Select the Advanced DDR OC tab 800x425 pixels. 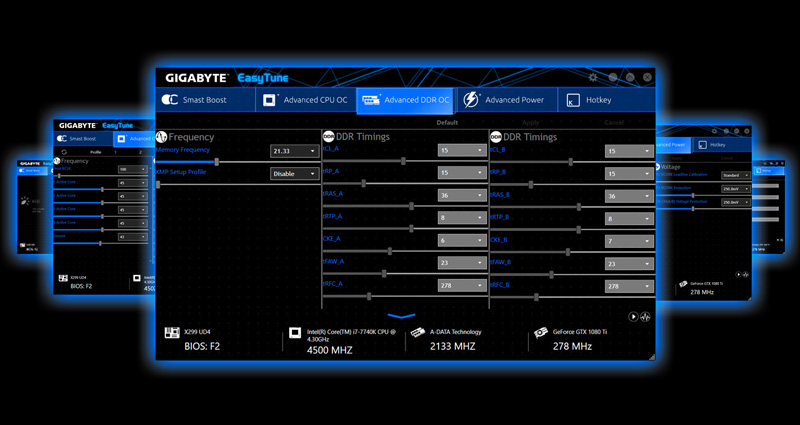tap(406, 99)
